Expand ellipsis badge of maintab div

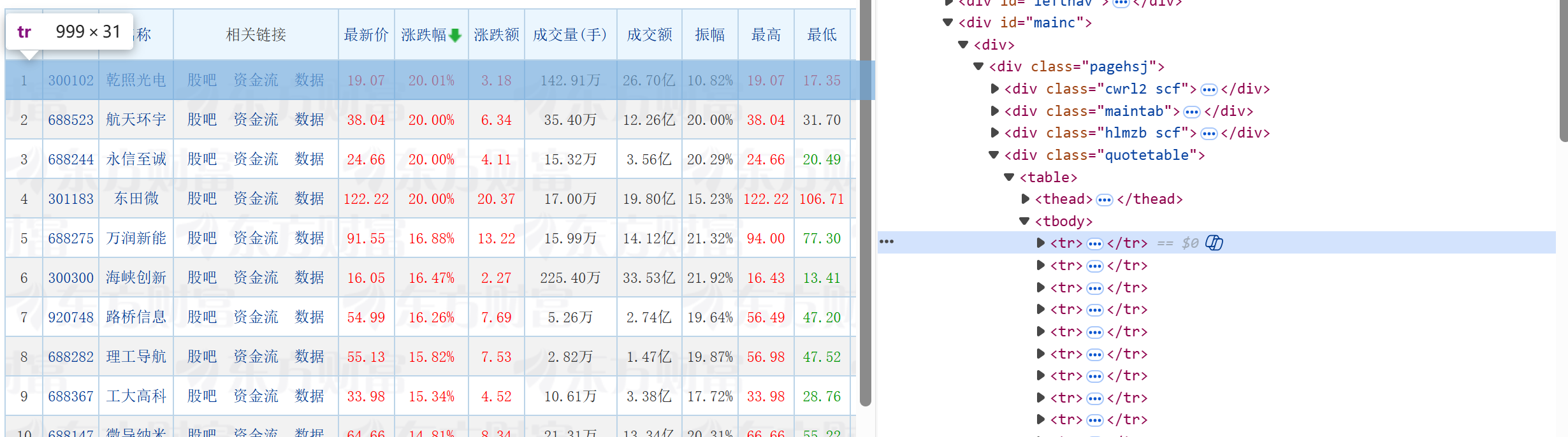1192,112
